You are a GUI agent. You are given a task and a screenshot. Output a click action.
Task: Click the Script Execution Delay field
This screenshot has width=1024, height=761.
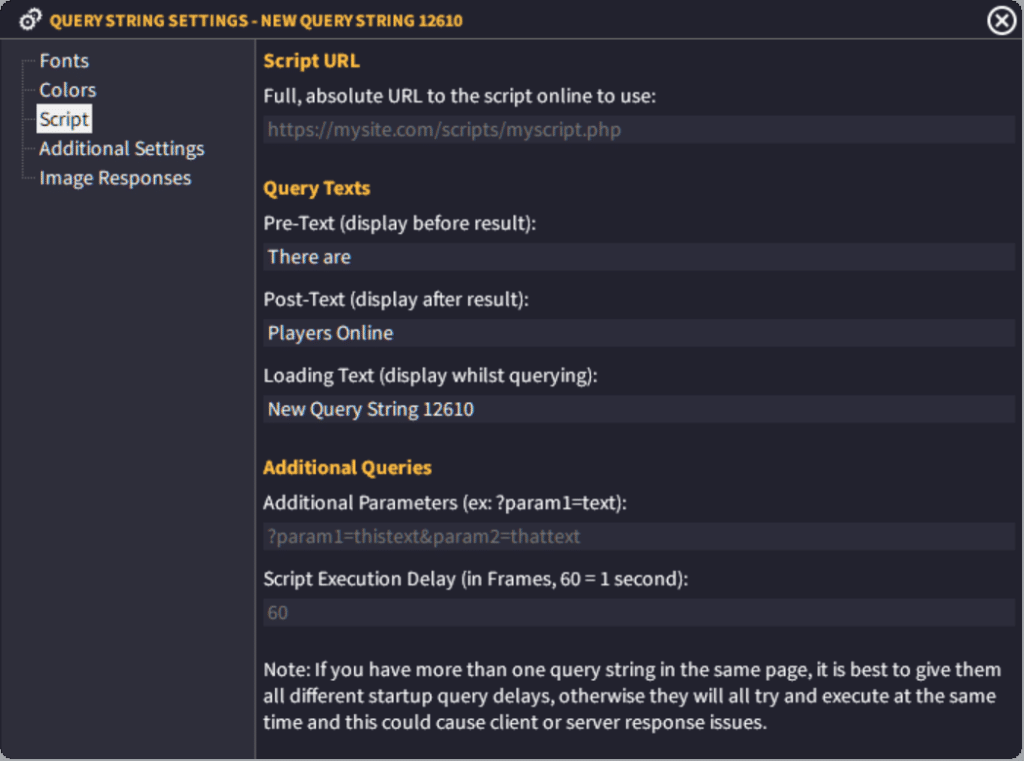[639, 613]
